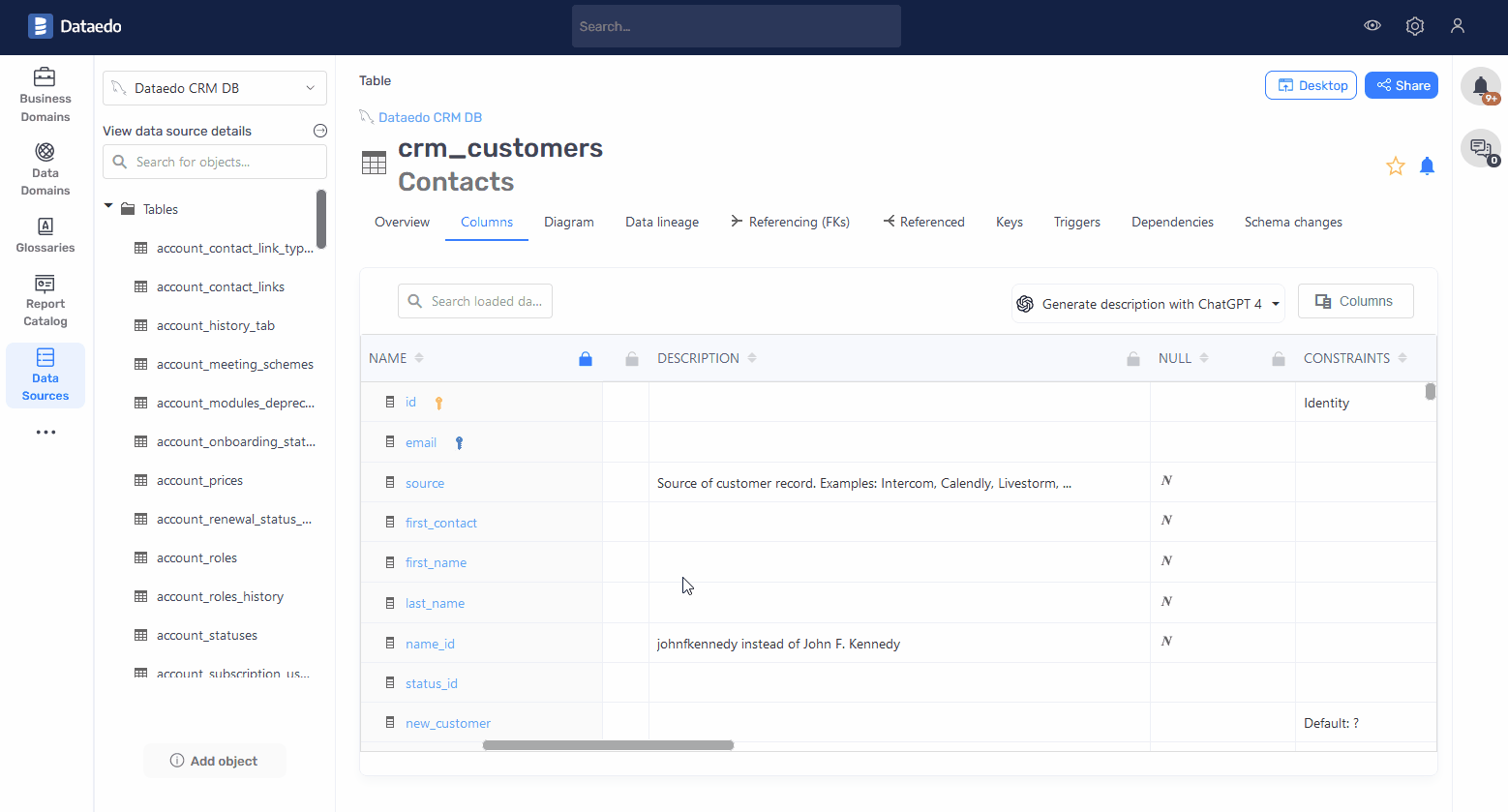This screenshot has height=812, width=1508.
Task: Open the Keys tab
Action: tap(1010, 222)
